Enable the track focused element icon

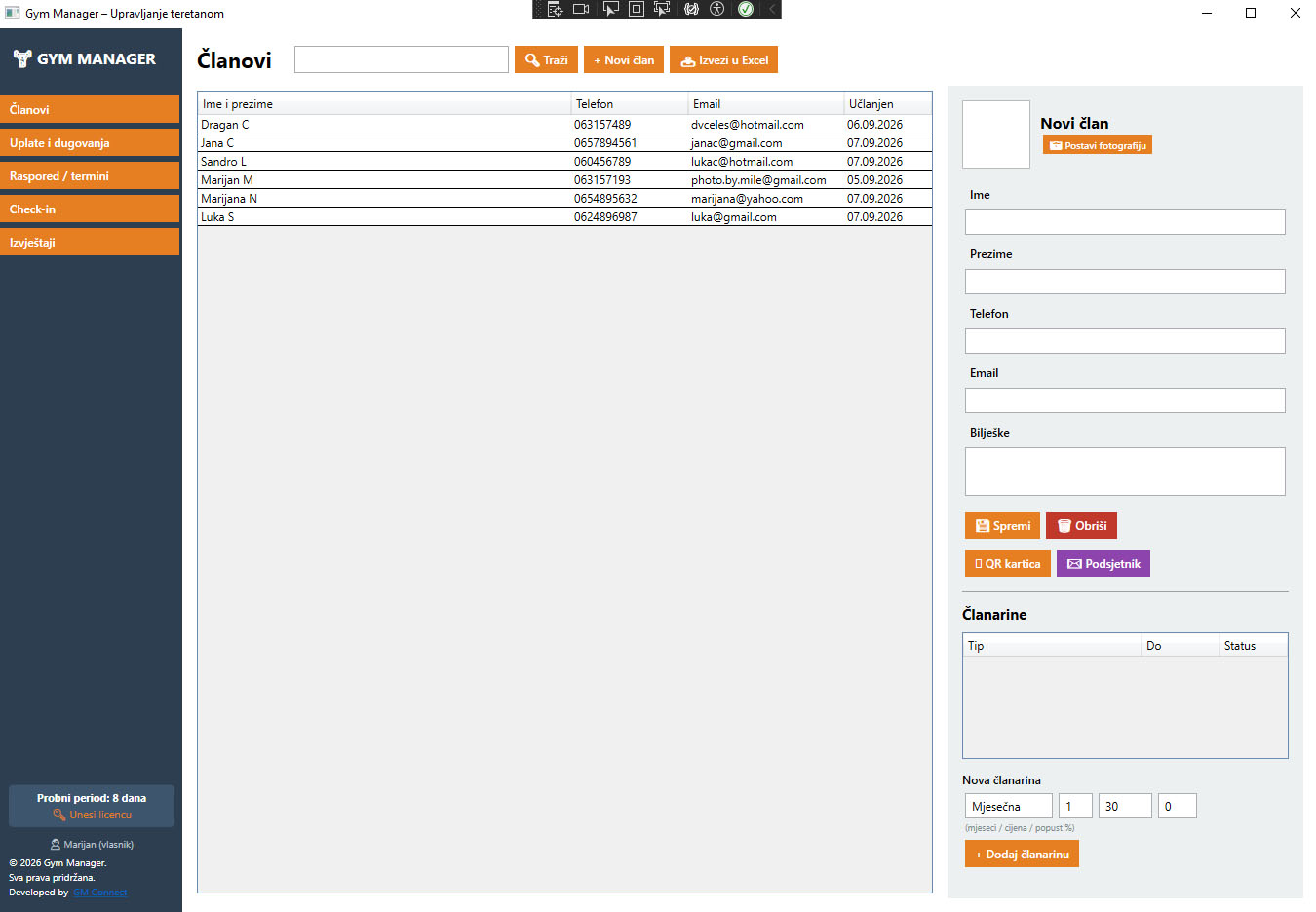click(663, 9)
